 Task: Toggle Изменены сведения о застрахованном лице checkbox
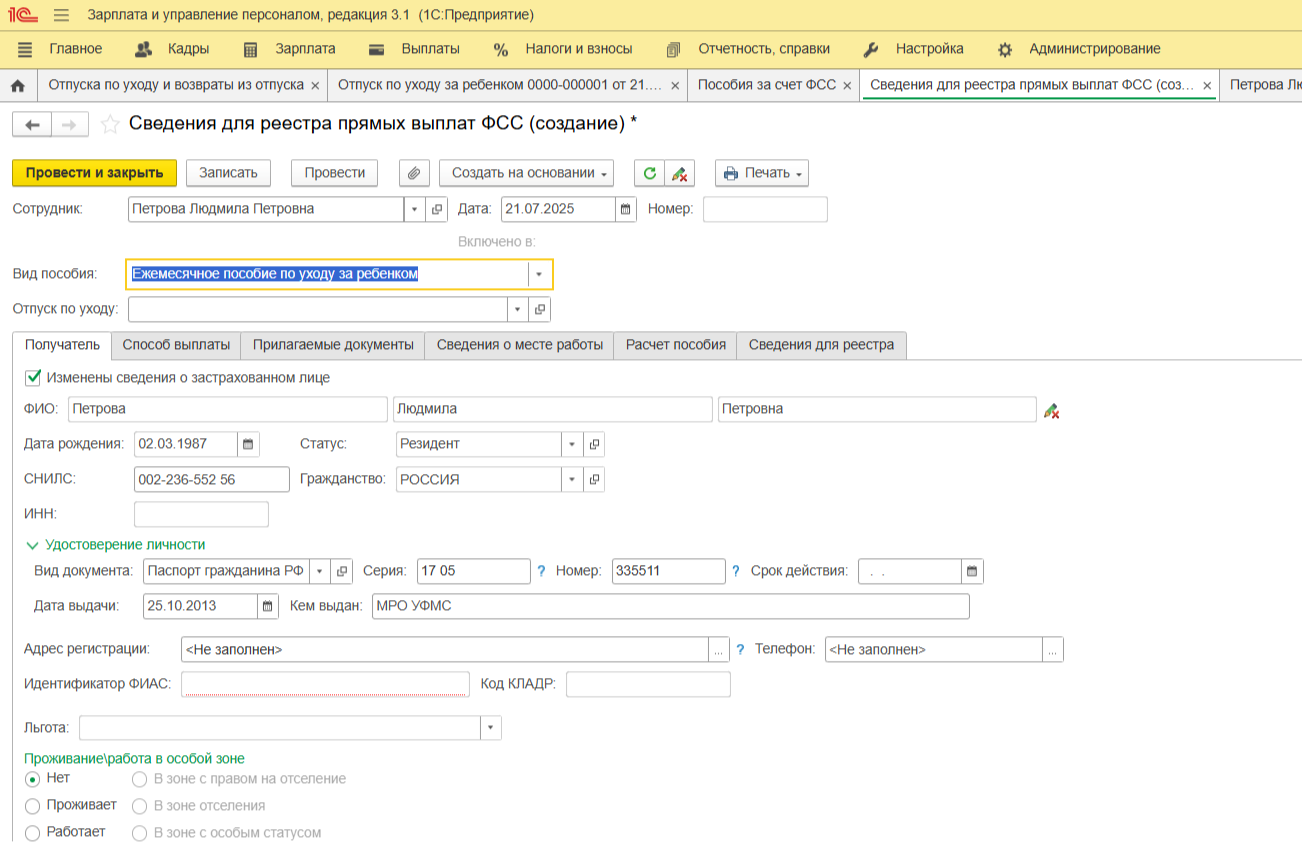pyautogui.click(x=33, y=378)
